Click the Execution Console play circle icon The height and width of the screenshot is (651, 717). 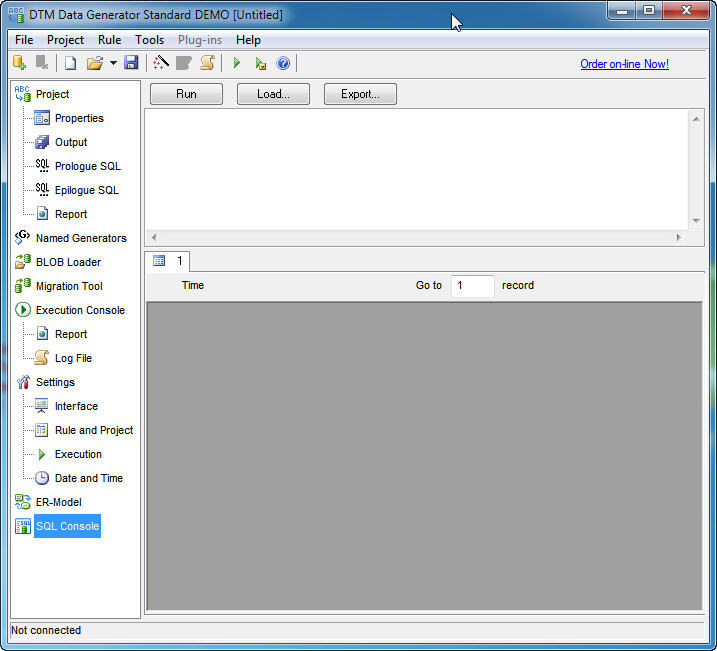coord(23,310)
